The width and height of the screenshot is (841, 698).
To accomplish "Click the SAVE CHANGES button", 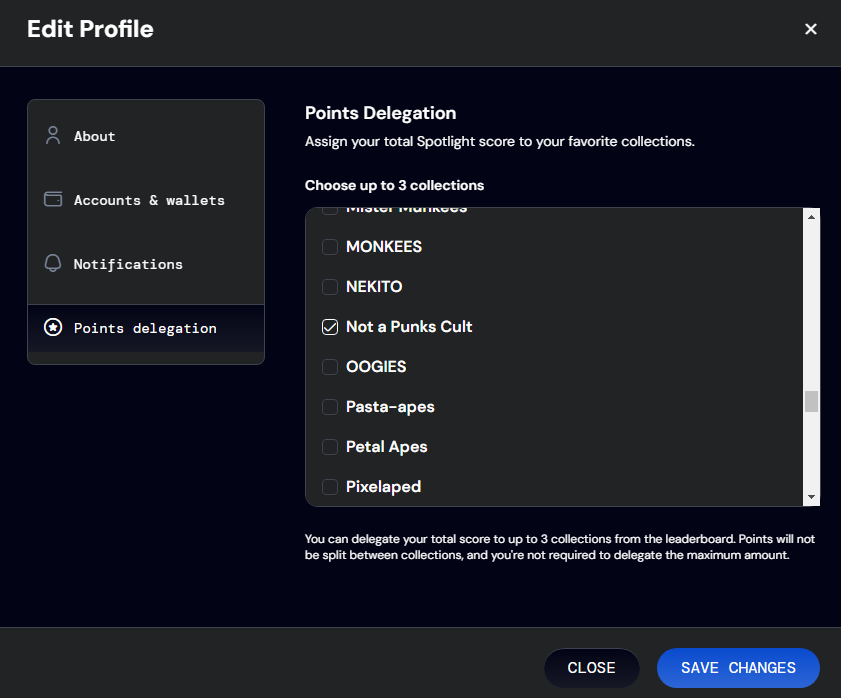I will [x=738, y=668].
